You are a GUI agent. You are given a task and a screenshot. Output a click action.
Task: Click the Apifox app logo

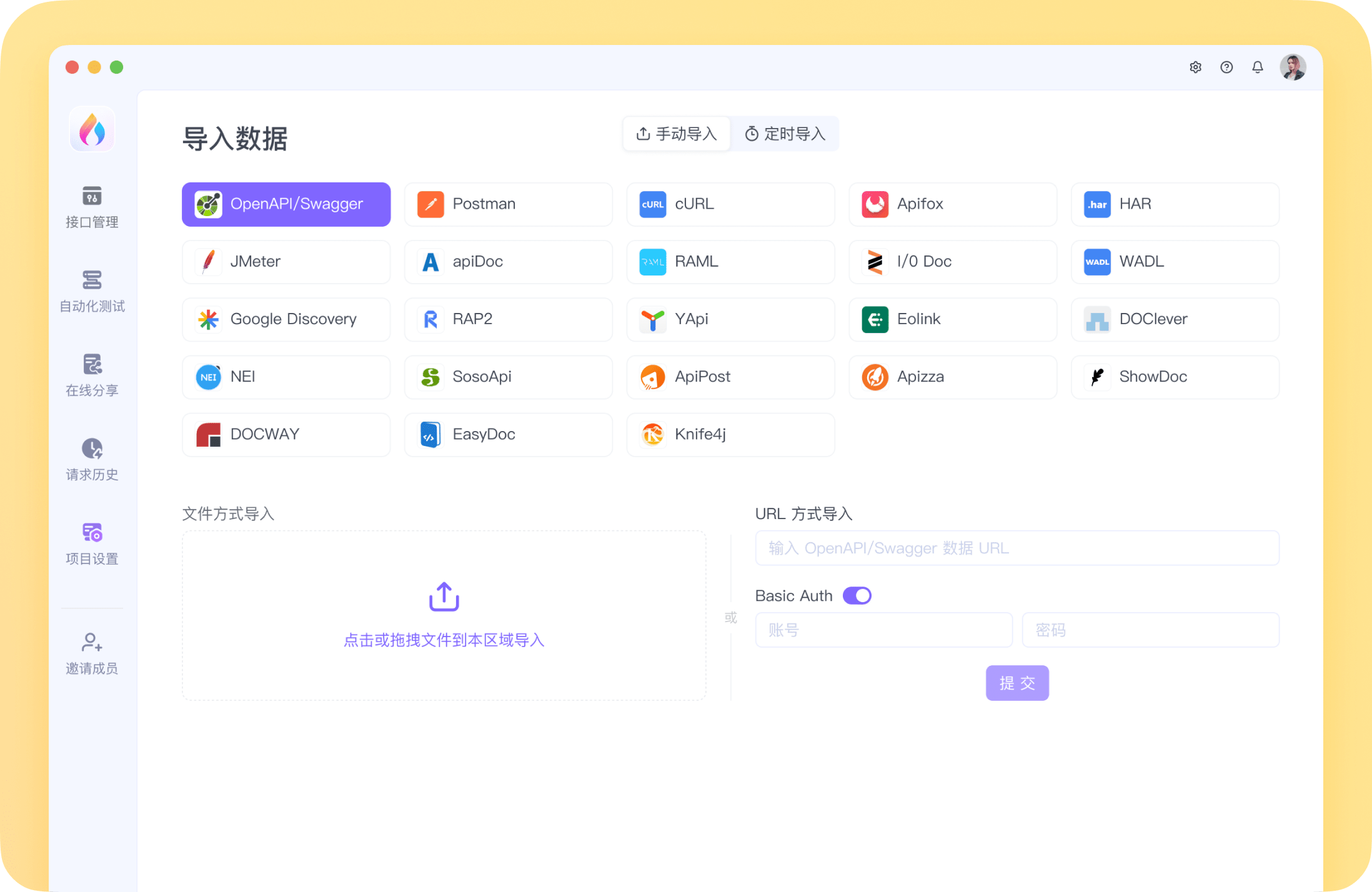tap(92, 129)
